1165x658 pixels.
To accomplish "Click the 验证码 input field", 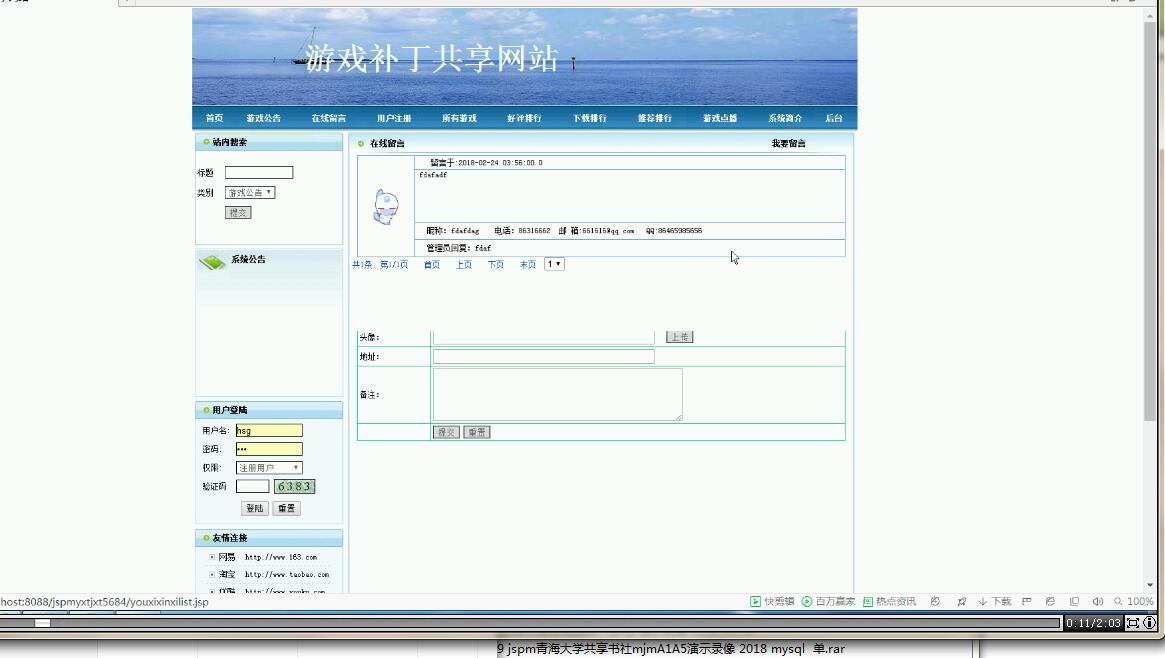I will pyautogui.click(x=253, y=486).
